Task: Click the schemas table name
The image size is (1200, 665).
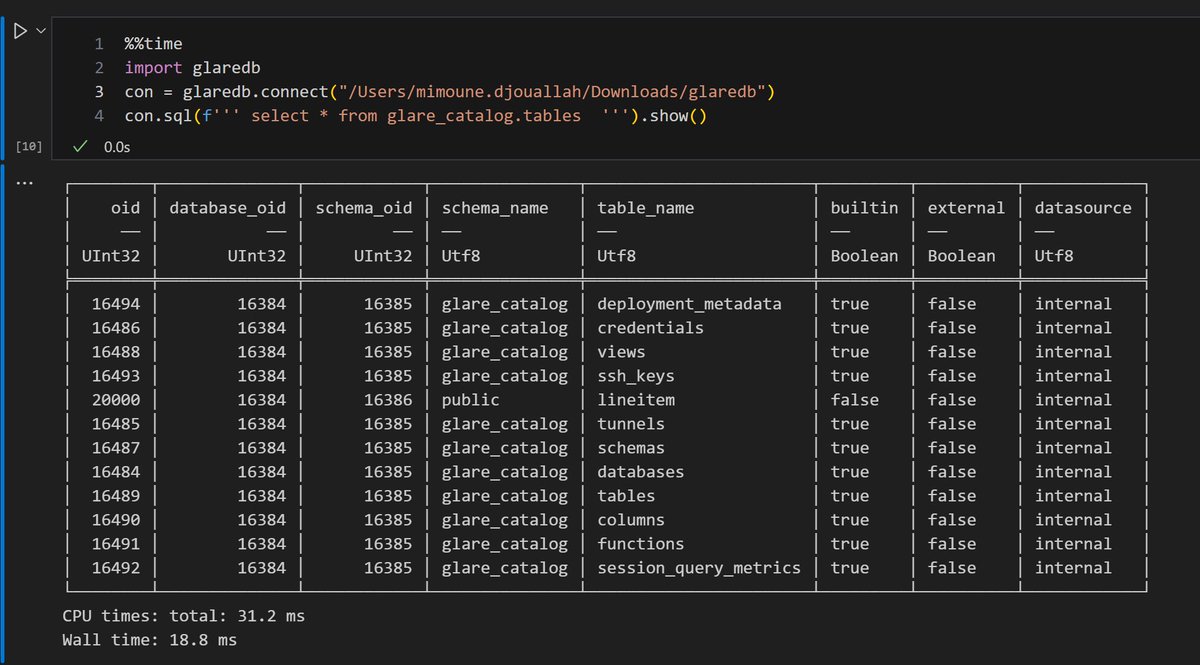Action: (x=631, y=448)
